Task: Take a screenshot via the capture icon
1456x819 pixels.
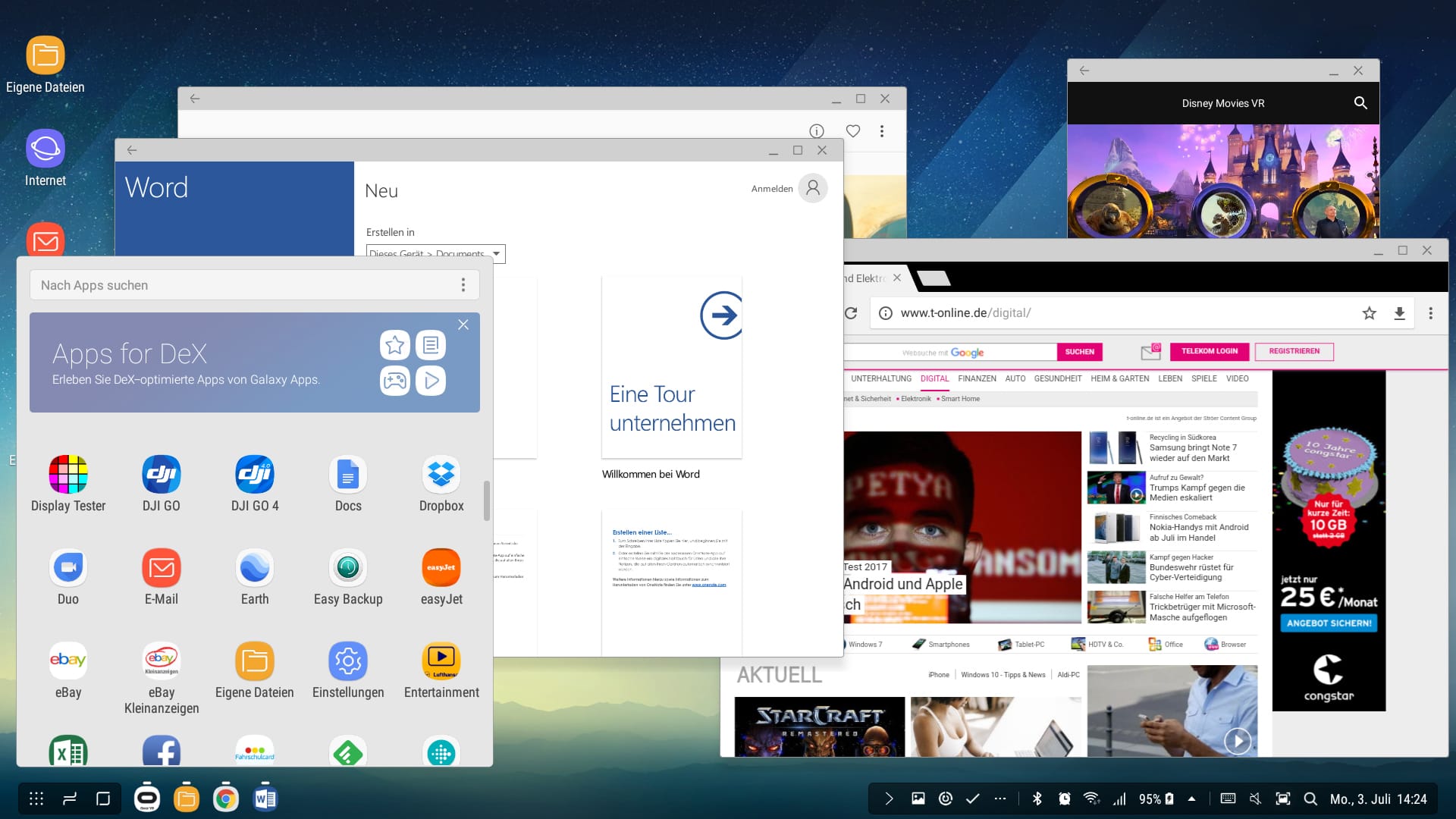Action: 1282,799
